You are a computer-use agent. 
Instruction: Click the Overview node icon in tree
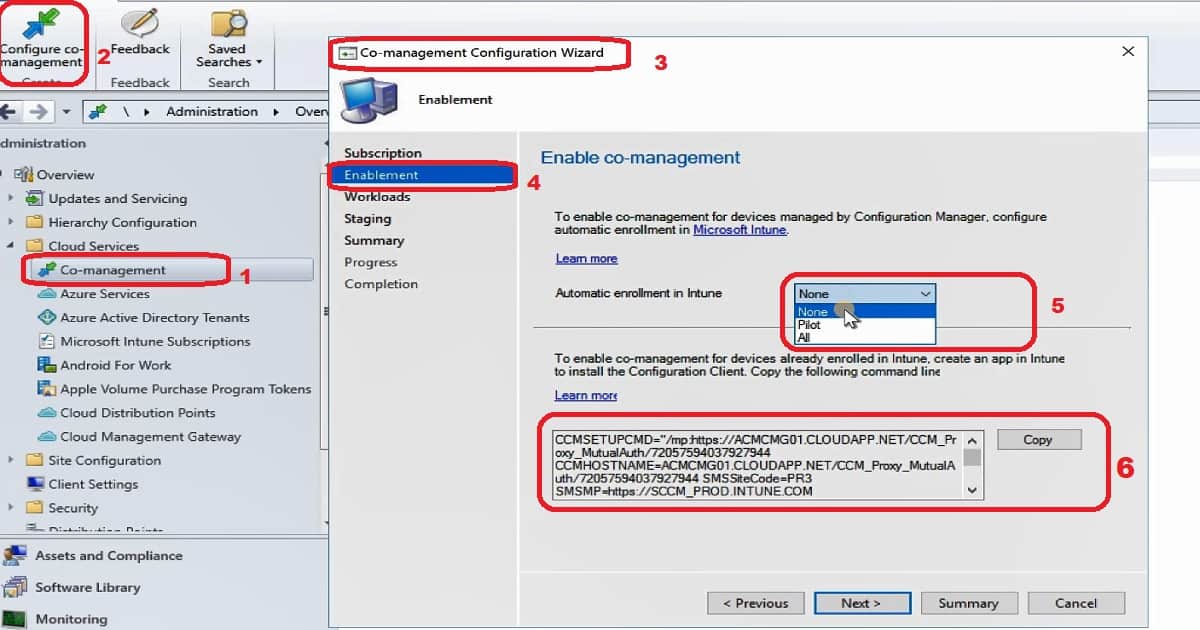click(23, 174)
